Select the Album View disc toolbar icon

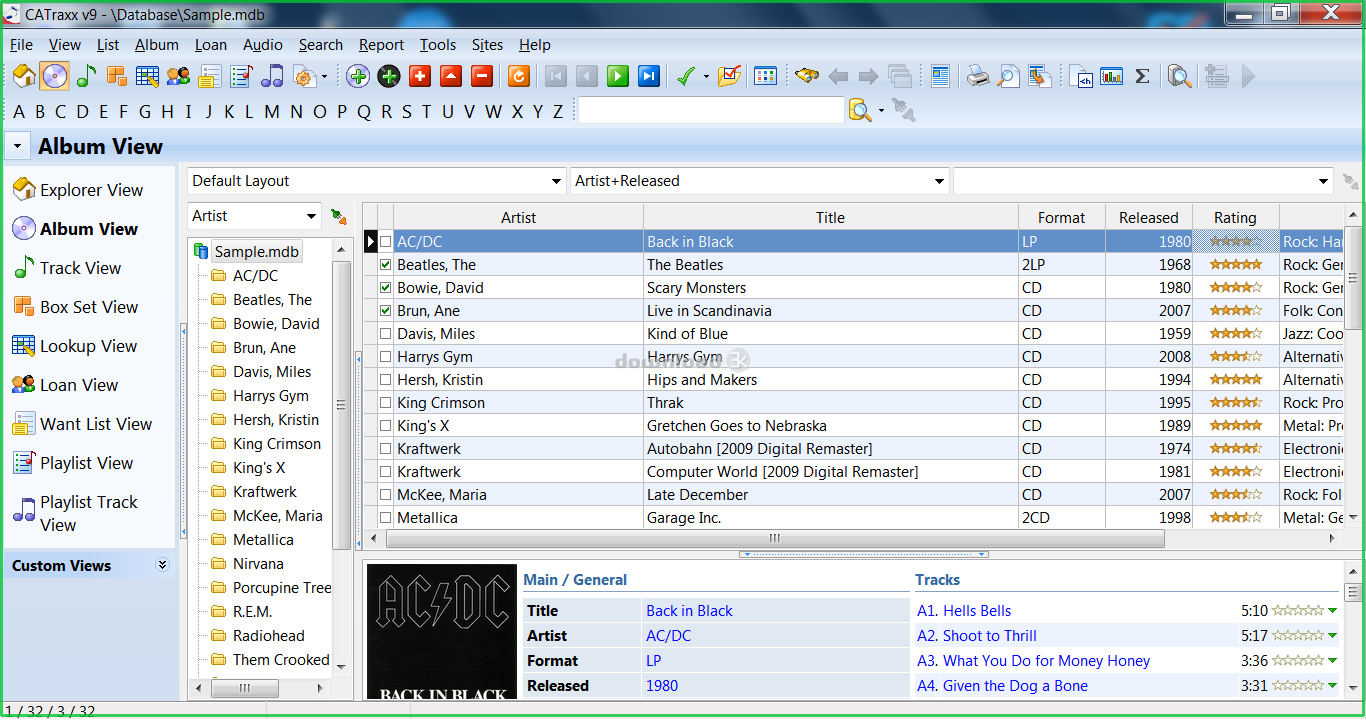[x=55, y=76]
